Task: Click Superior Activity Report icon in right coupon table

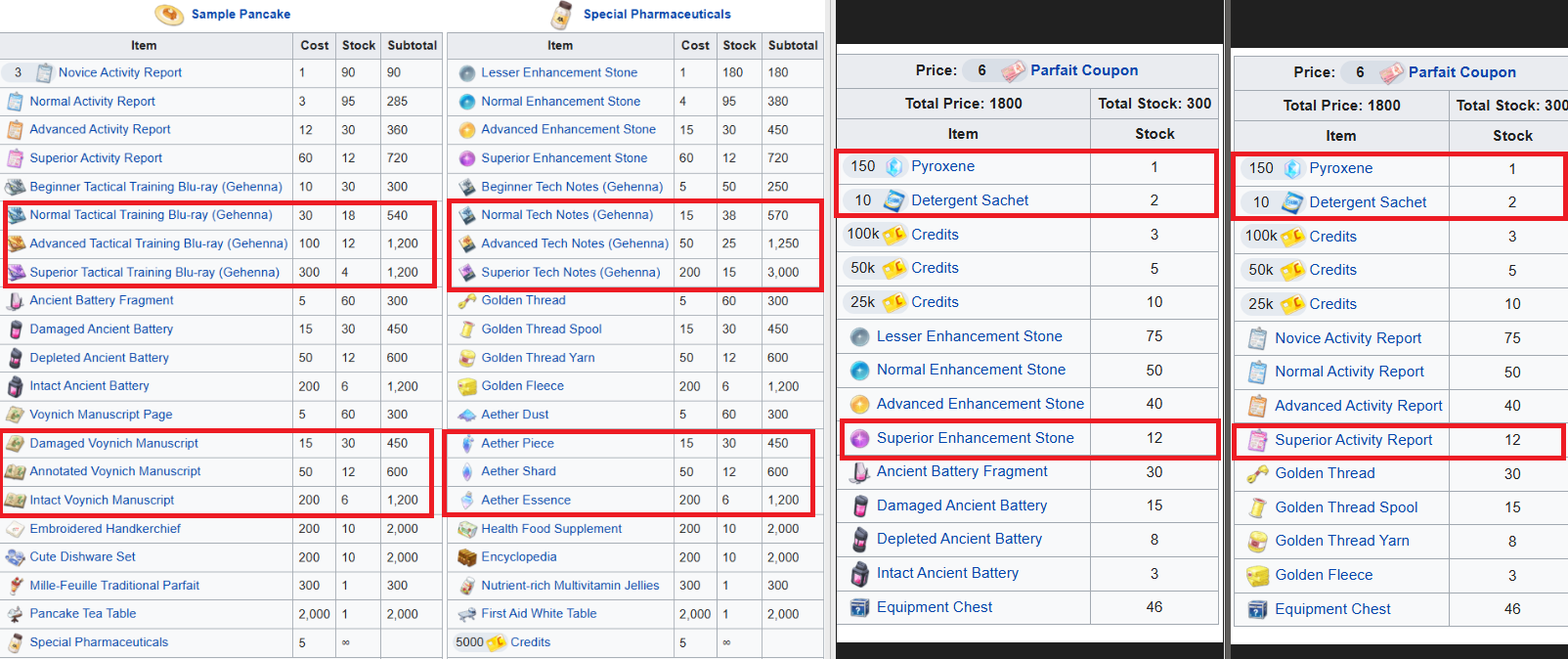Action: coord(1258,441)
